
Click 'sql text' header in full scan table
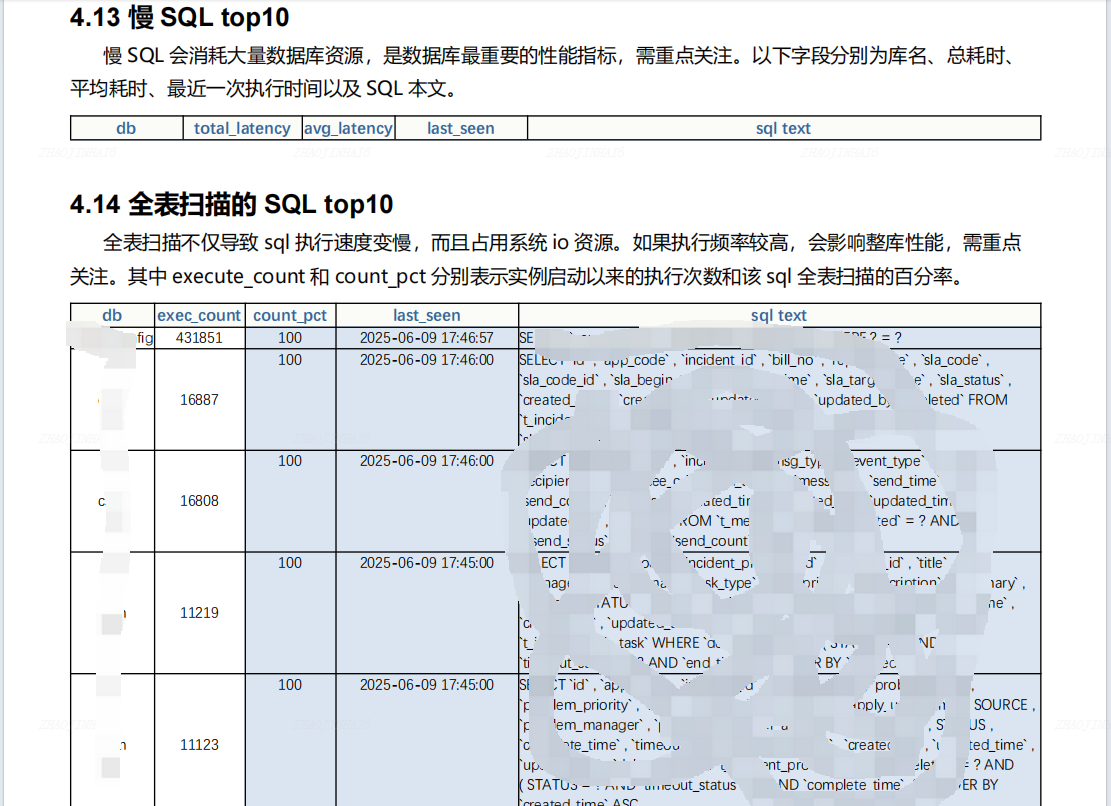click(x=779, y=315)
